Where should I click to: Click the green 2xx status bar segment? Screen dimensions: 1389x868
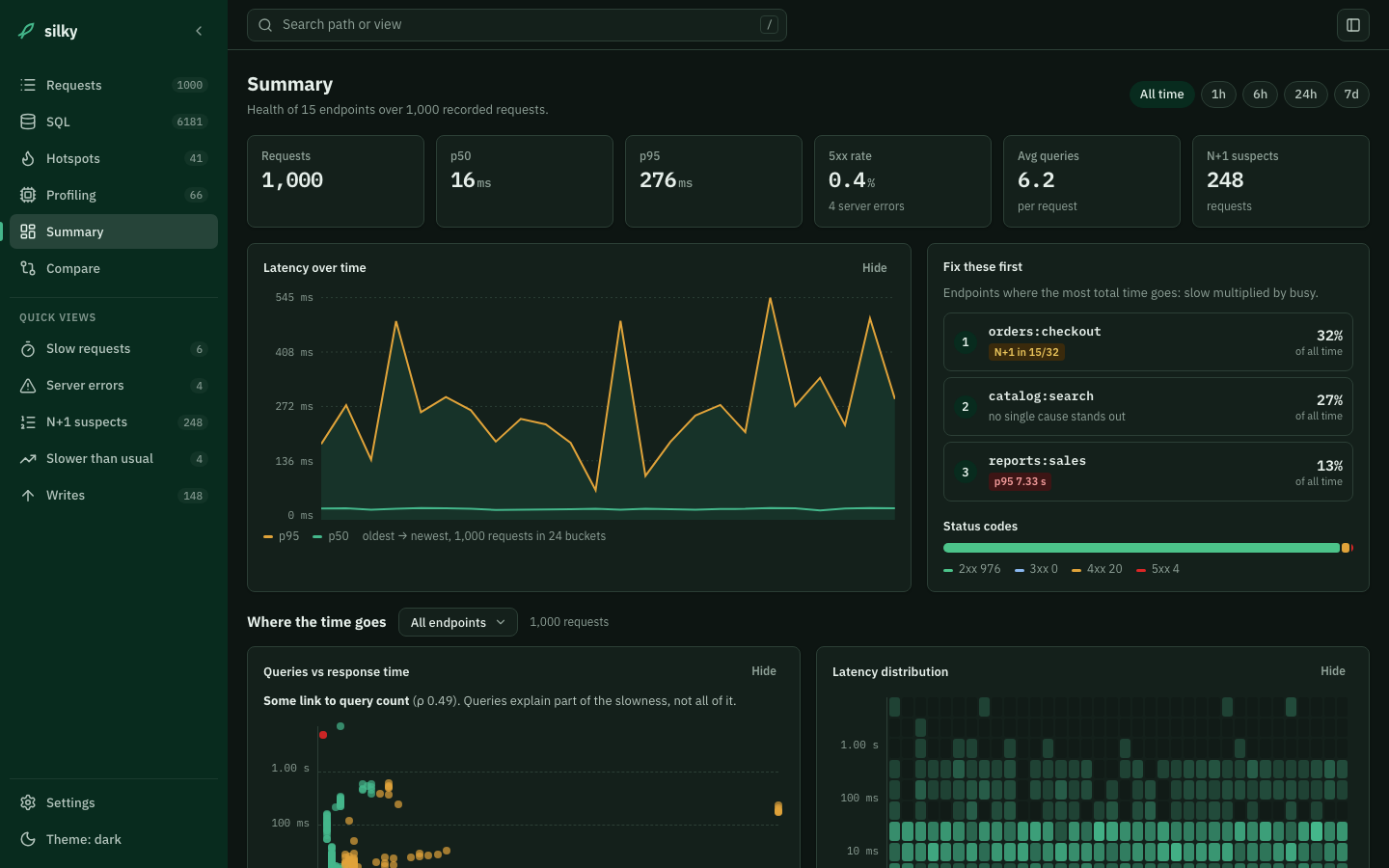click(x=1141, y=548)
